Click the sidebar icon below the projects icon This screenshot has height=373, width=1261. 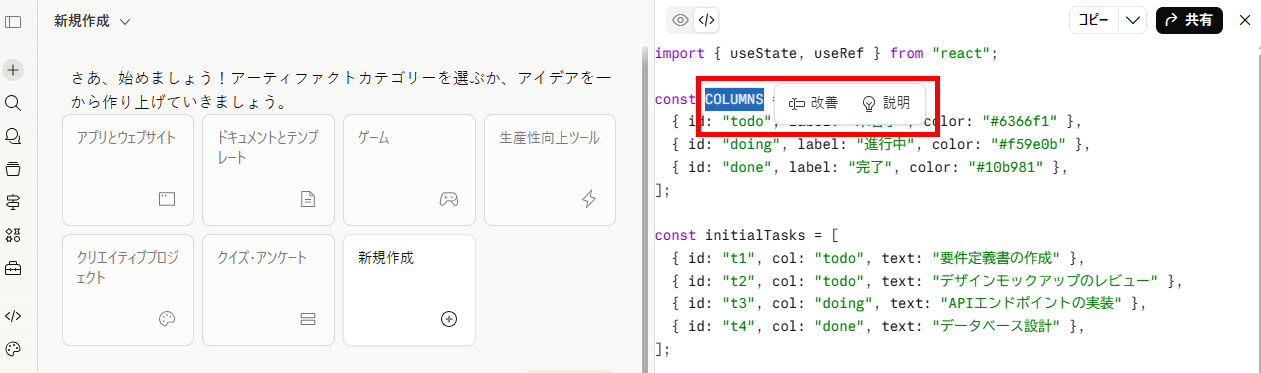[x=13, y=202]
